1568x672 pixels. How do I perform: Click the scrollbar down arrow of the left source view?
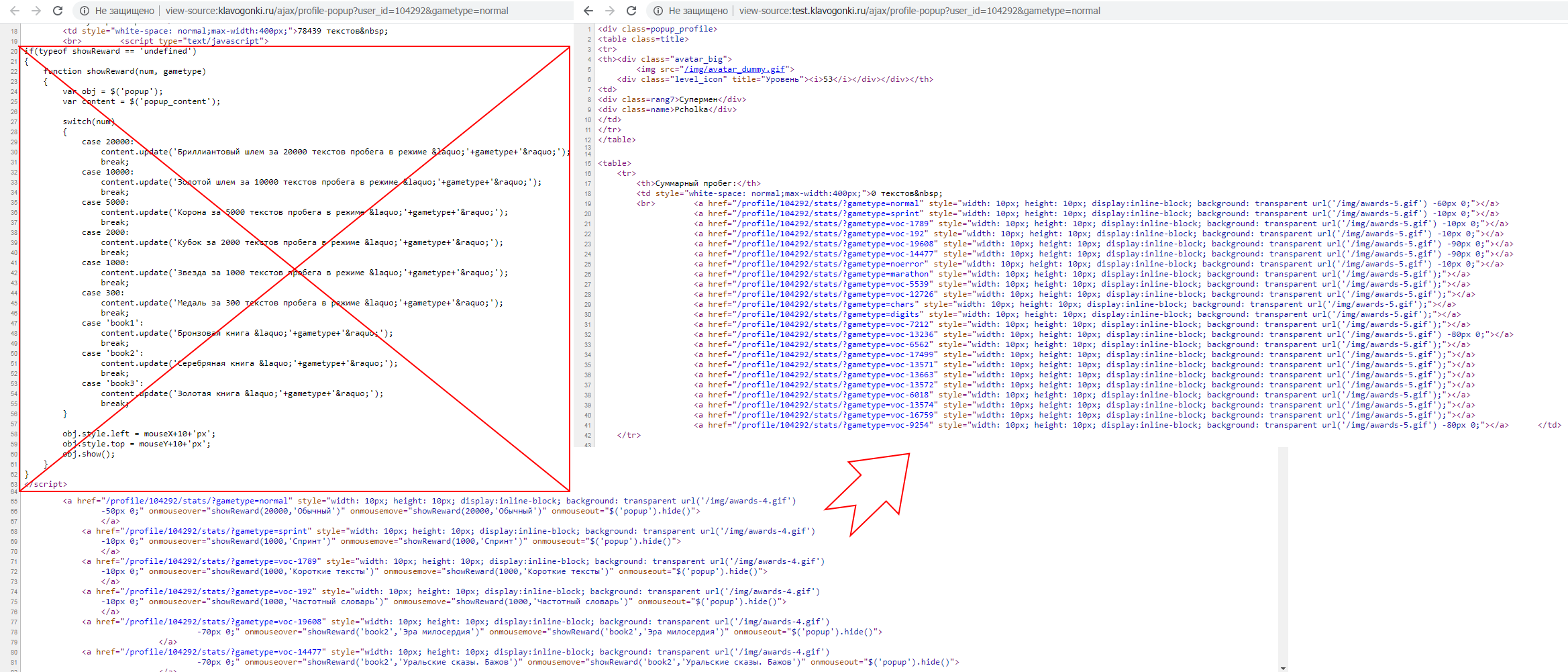pos(1283,667)
